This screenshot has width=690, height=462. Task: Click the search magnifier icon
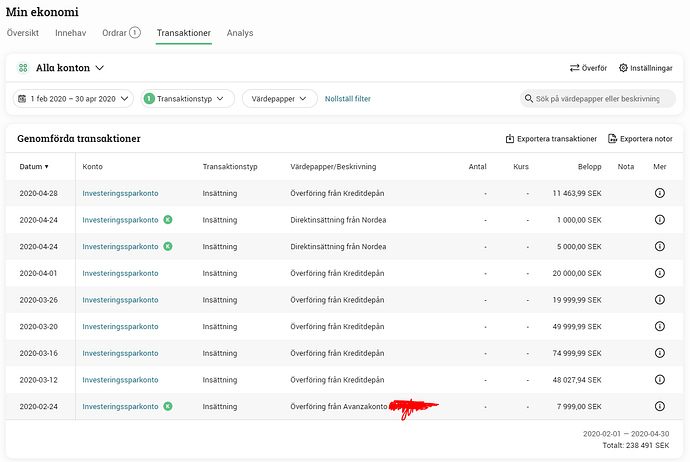point(529,99)
